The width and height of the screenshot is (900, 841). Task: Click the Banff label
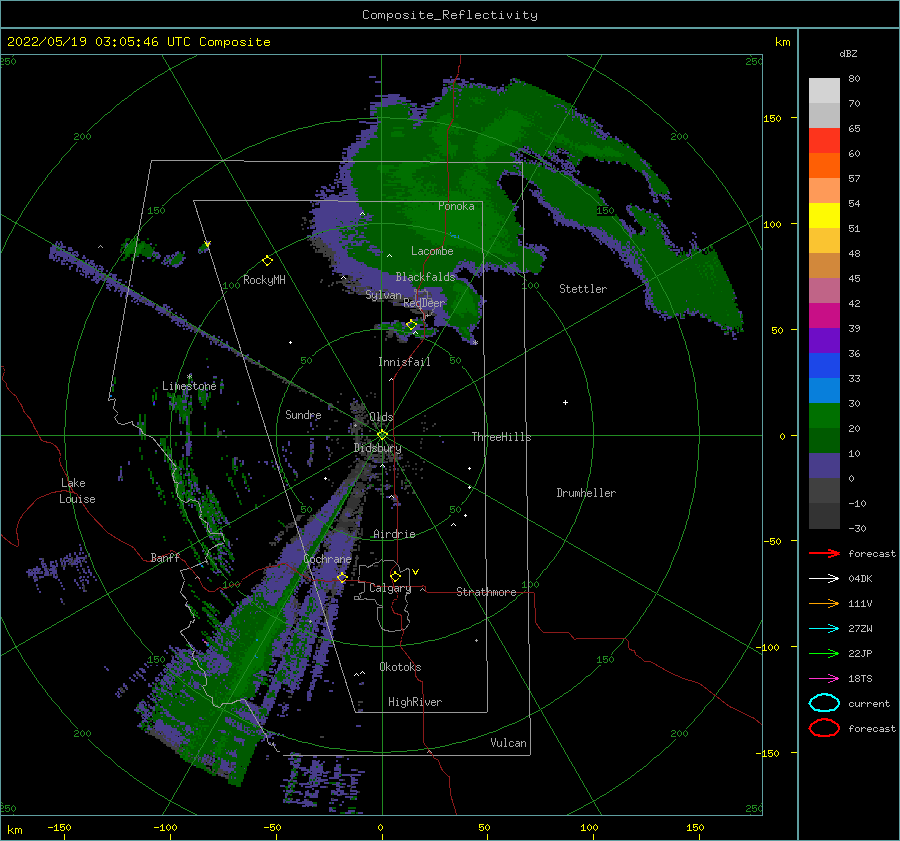pyautogui.click(x=165, y=557)
